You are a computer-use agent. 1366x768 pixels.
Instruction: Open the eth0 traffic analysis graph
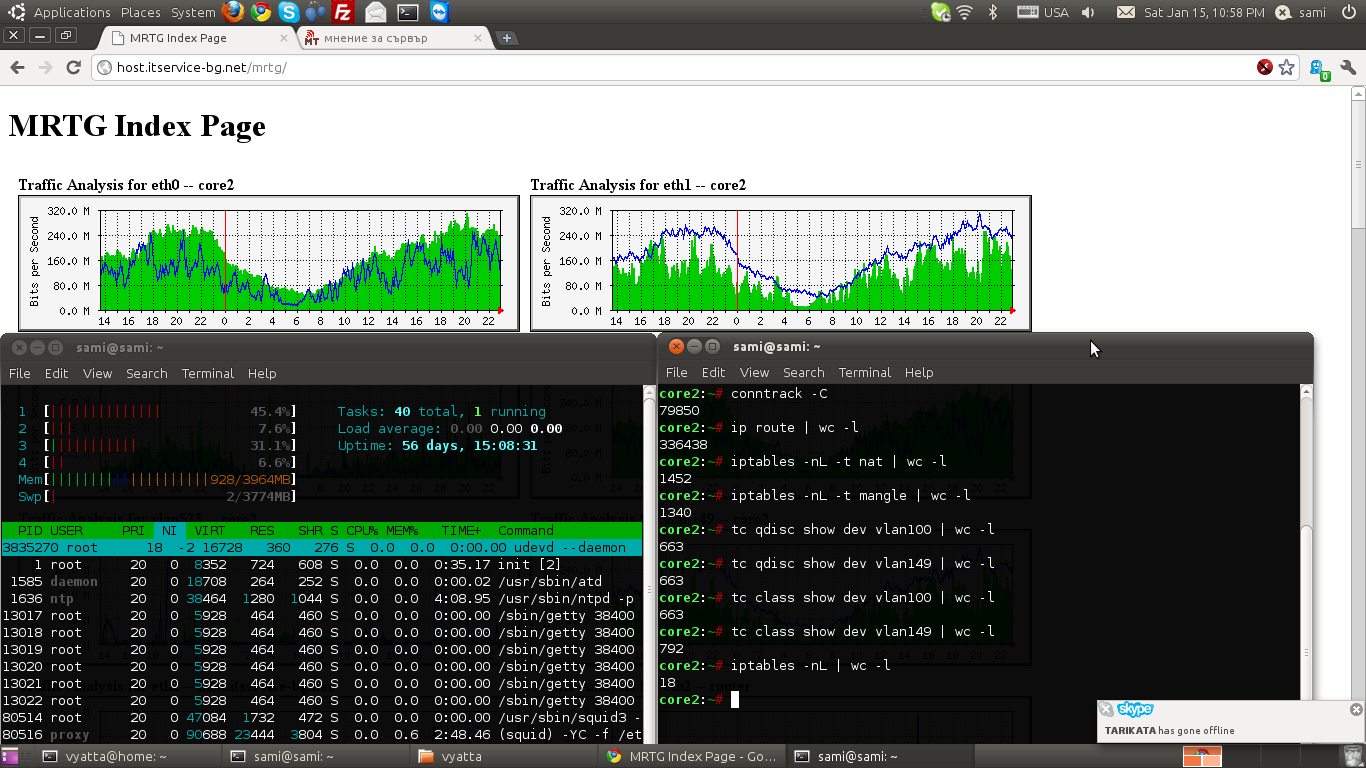coord(269,263)
